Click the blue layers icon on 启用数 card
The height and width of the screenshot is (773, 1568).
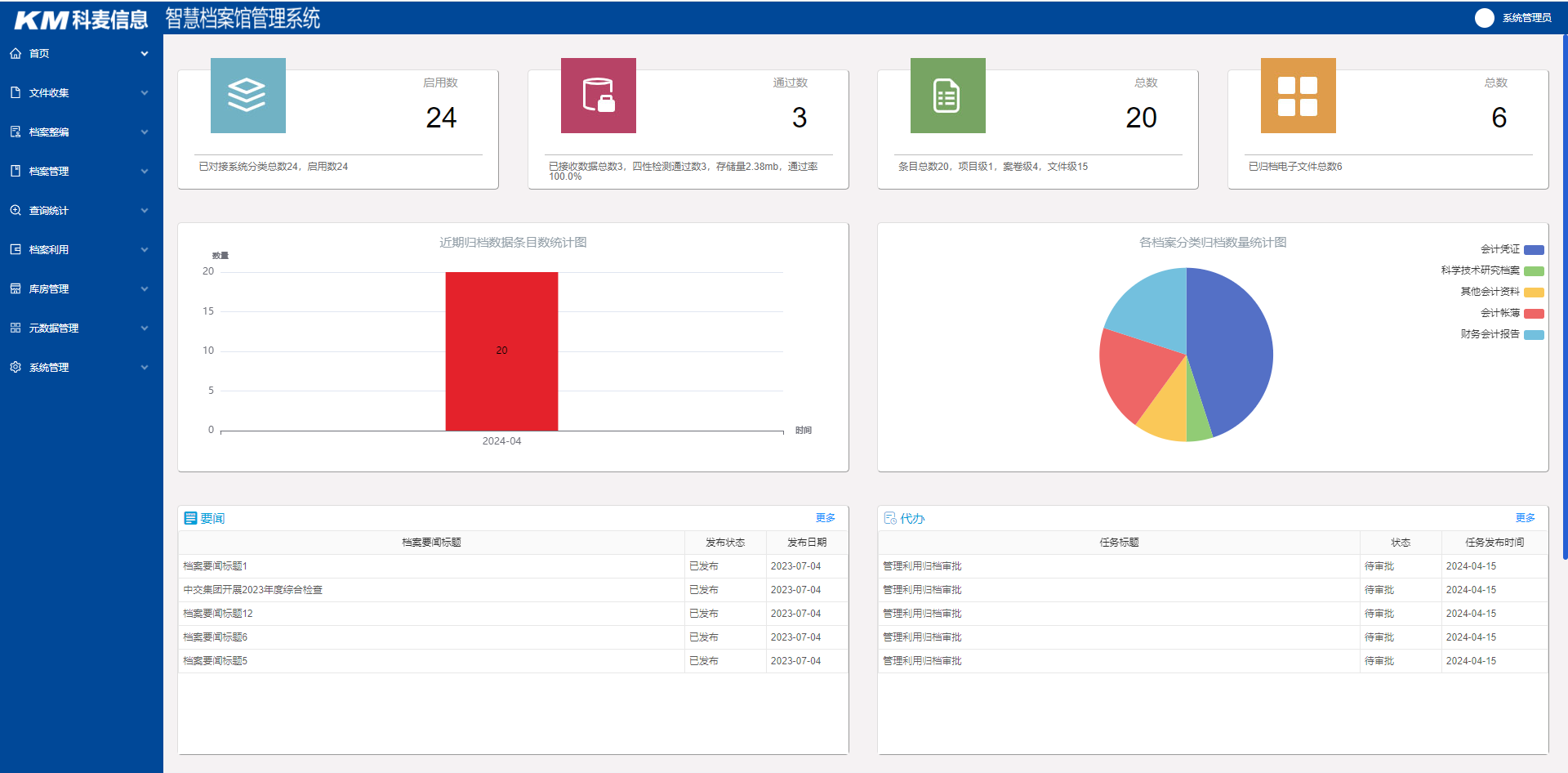coord(248,96)
